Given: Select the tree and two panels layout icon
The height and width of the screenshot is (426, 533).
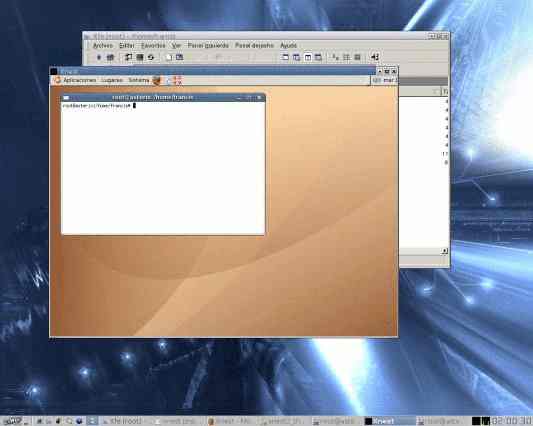Looking at the screenshot, I should [x=318, y=57].
